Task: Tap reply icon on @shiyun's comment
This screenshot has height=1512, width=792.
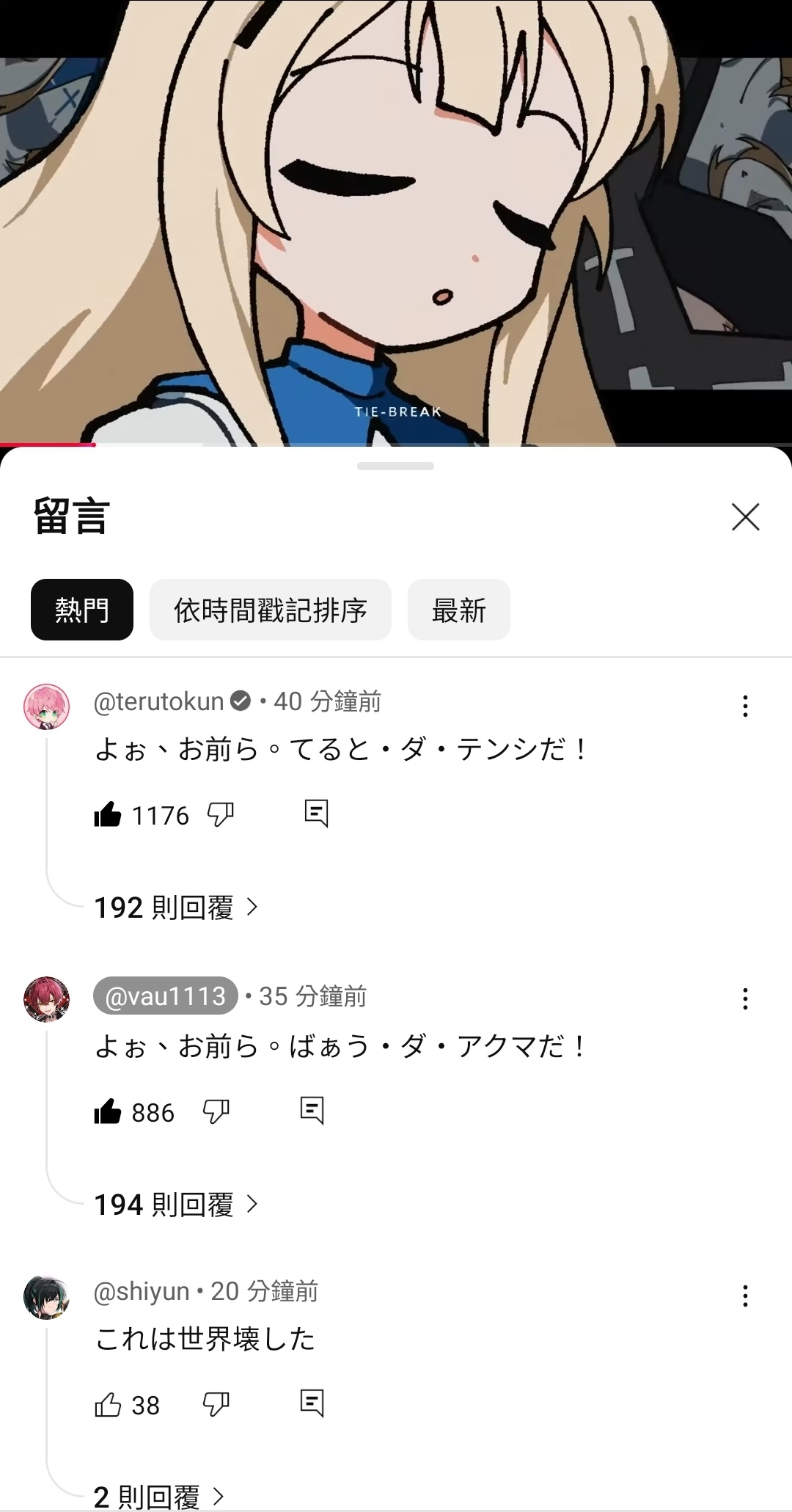Action: (x=312, y=1403)
